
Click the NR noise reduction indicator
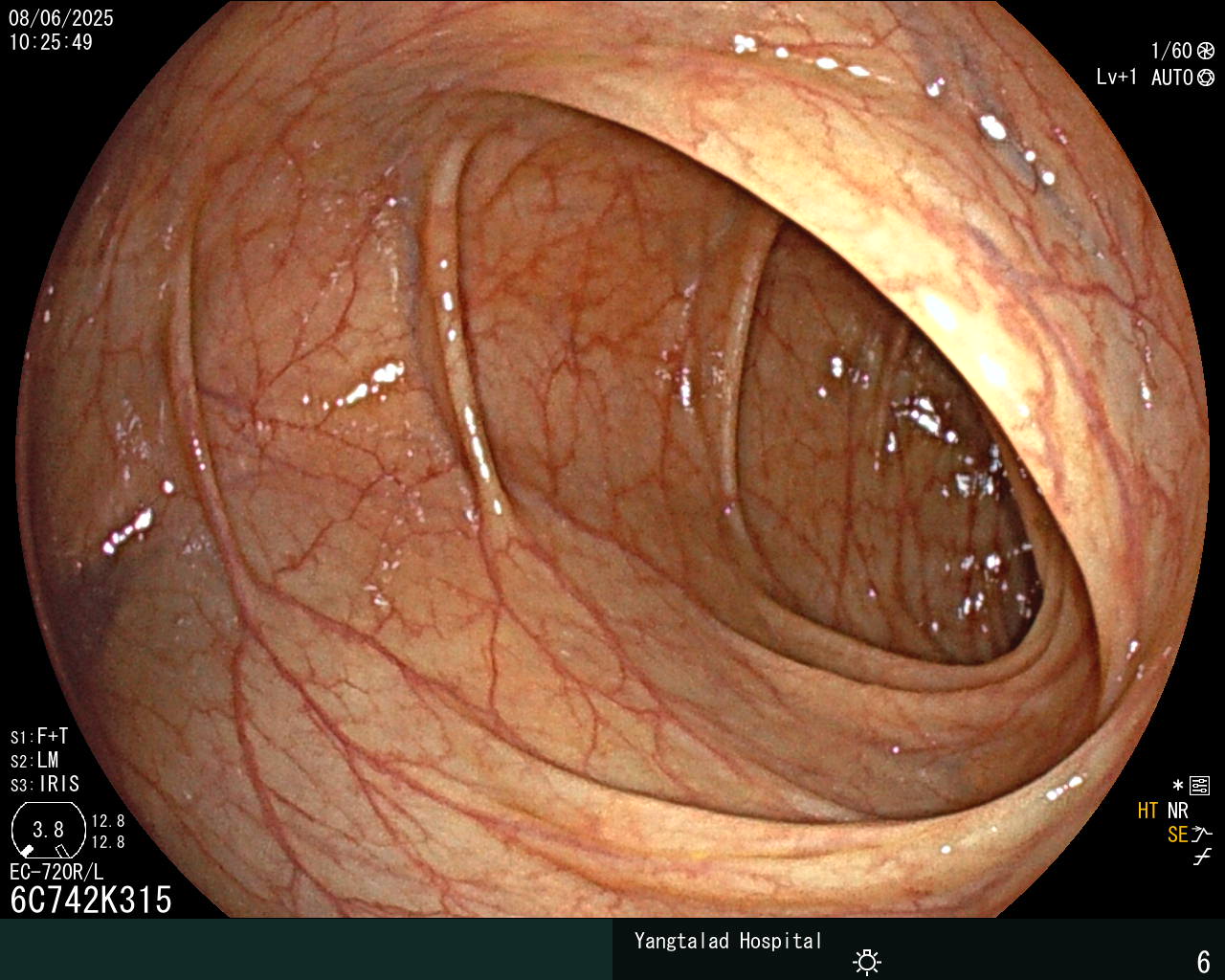pyautogui.click(x=1177, y=811)
